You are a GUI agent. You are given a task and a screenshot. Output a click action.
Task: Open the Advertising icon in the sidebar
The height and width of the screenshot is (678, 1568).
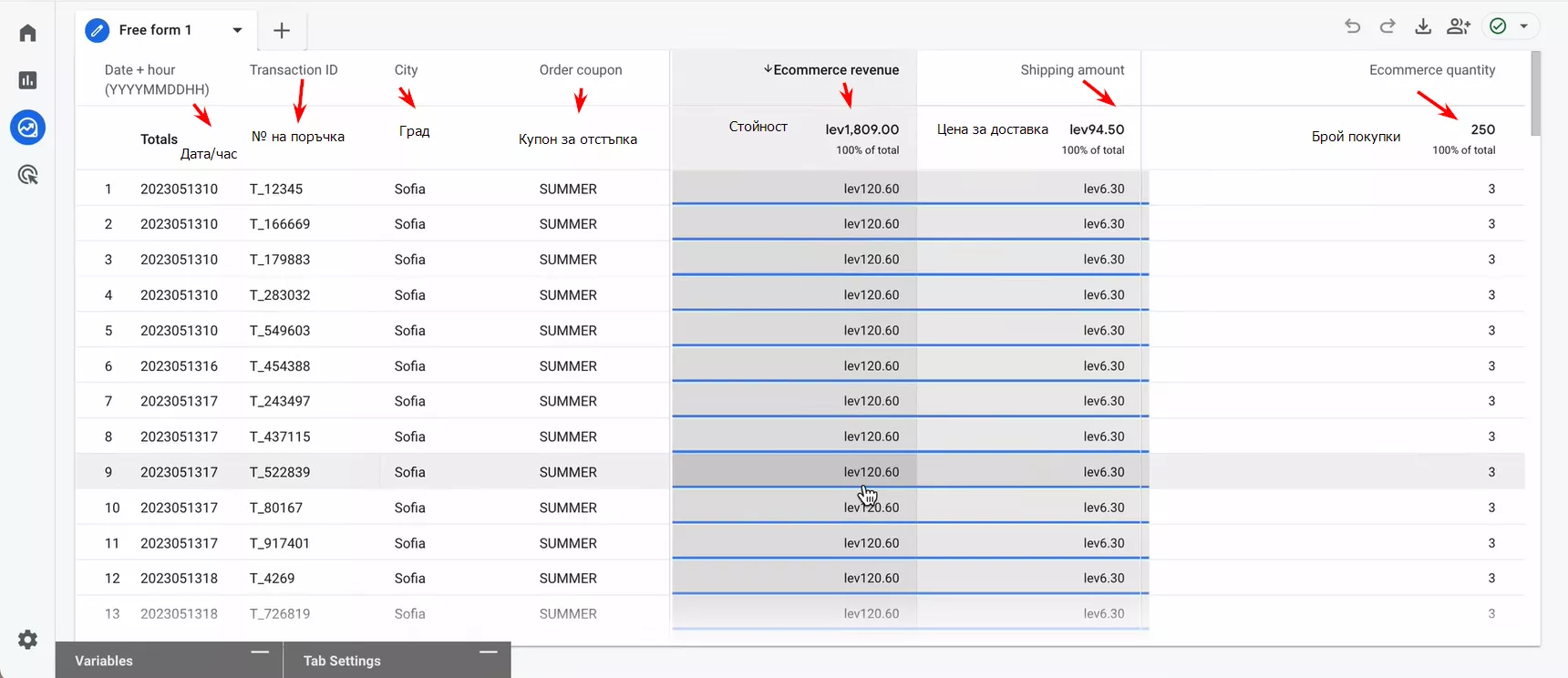coord(27,175)
